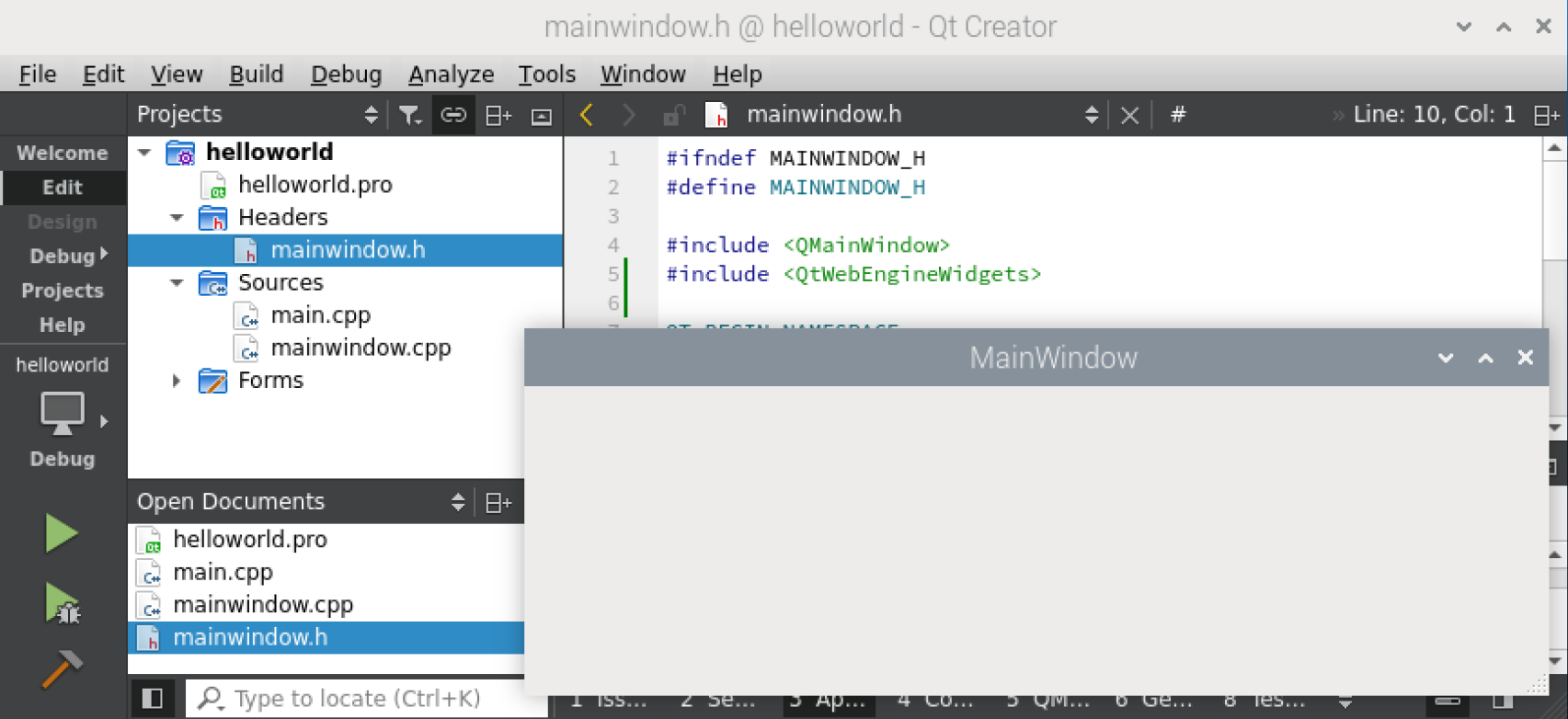Open the File menu
The width and height of the screenshot is (1568, 719).
point(38,74)
